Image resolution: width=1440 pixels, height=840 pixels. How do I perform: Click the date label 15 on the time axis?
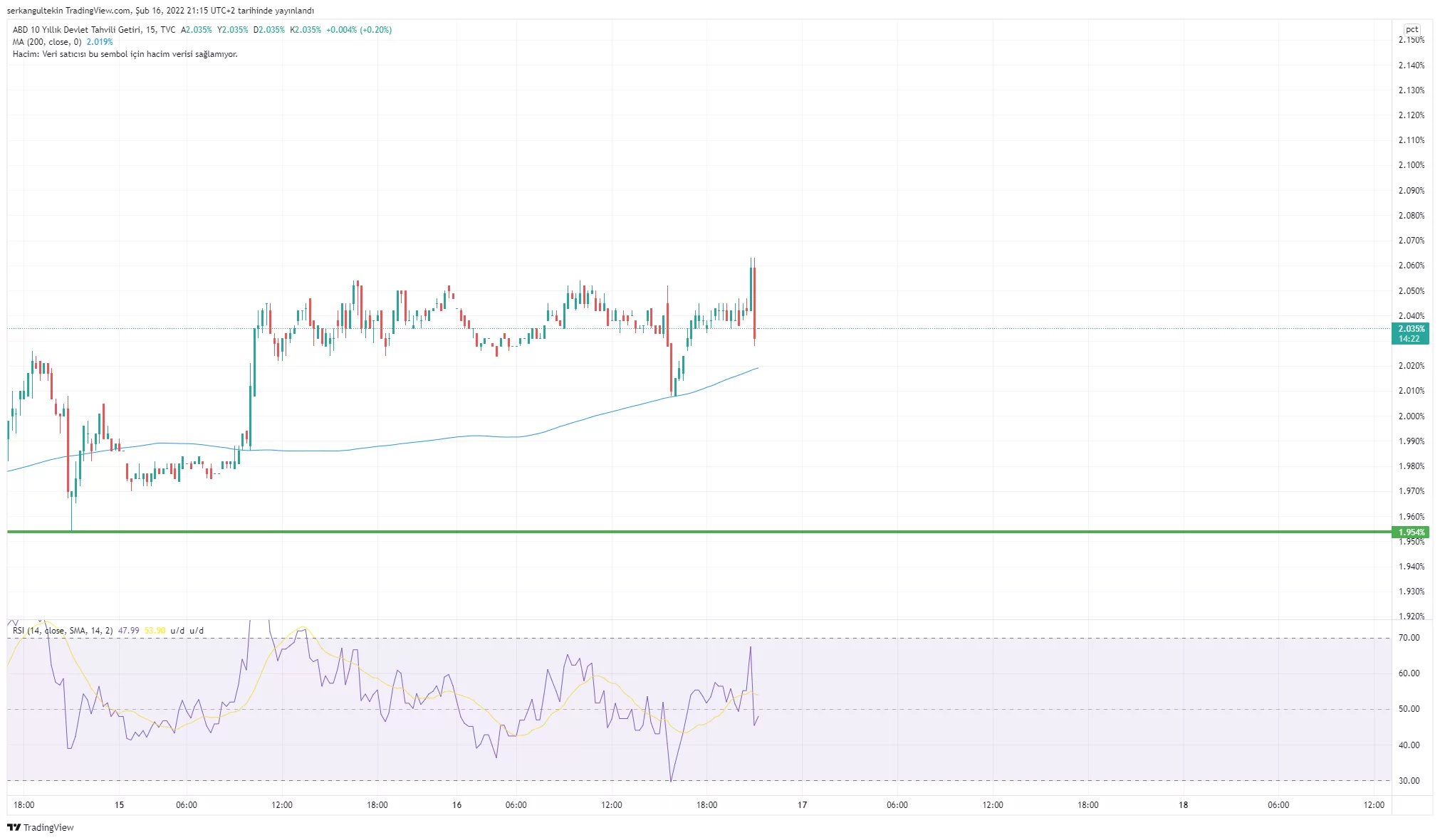click(x=119, y=805)
